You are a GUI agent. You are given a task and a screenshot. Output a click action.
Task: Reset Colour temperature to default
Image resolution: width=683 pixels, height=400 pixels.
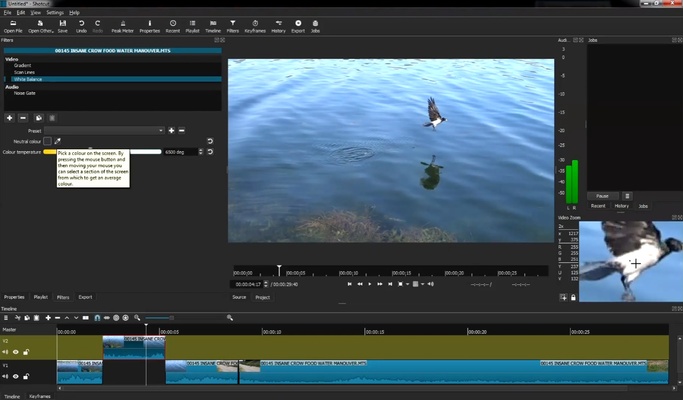210,152
